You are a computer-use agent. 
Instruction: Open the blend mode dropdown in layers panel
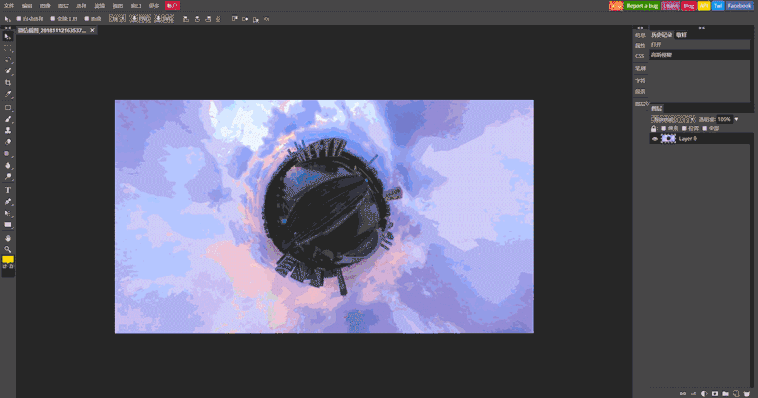(673, 119)
